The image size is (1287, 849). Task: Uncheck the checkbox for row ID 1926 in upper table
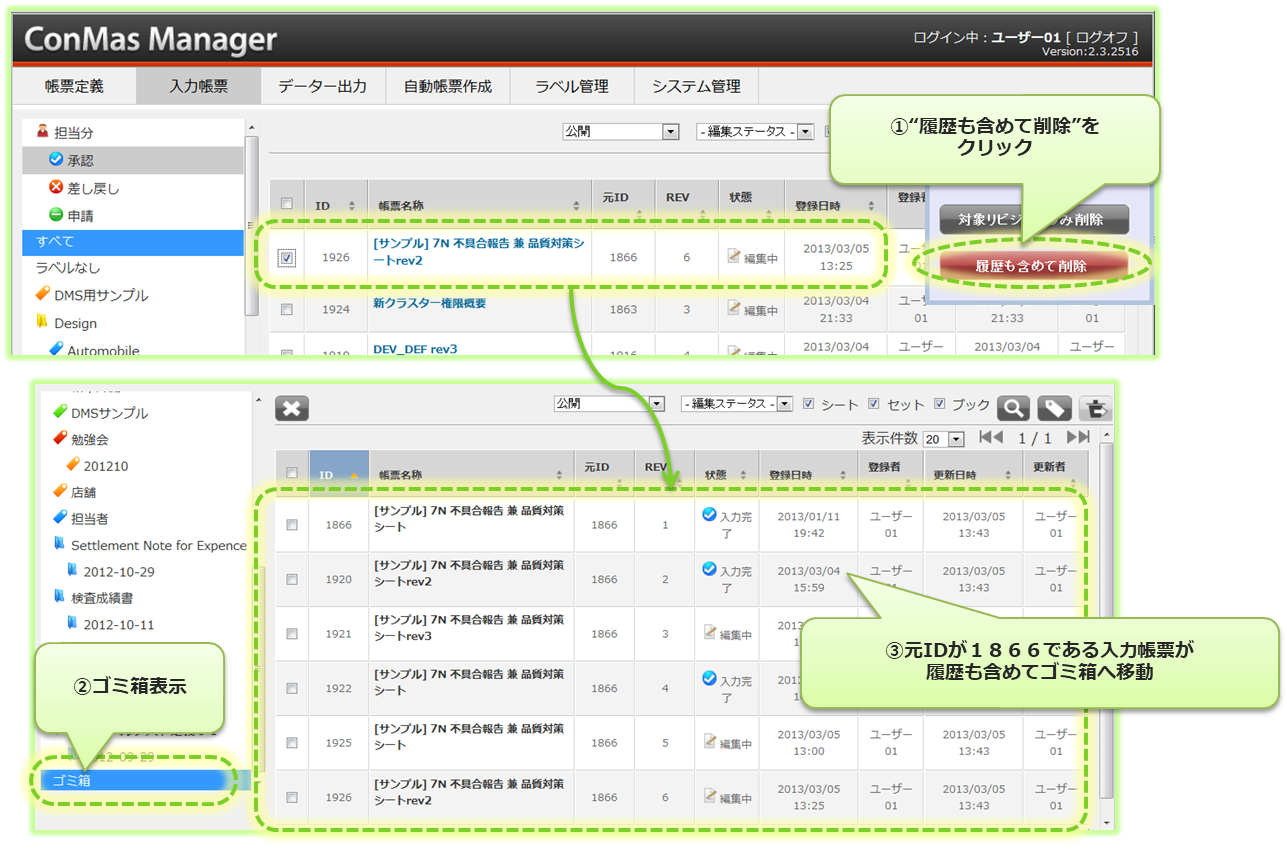pos(287,258)
